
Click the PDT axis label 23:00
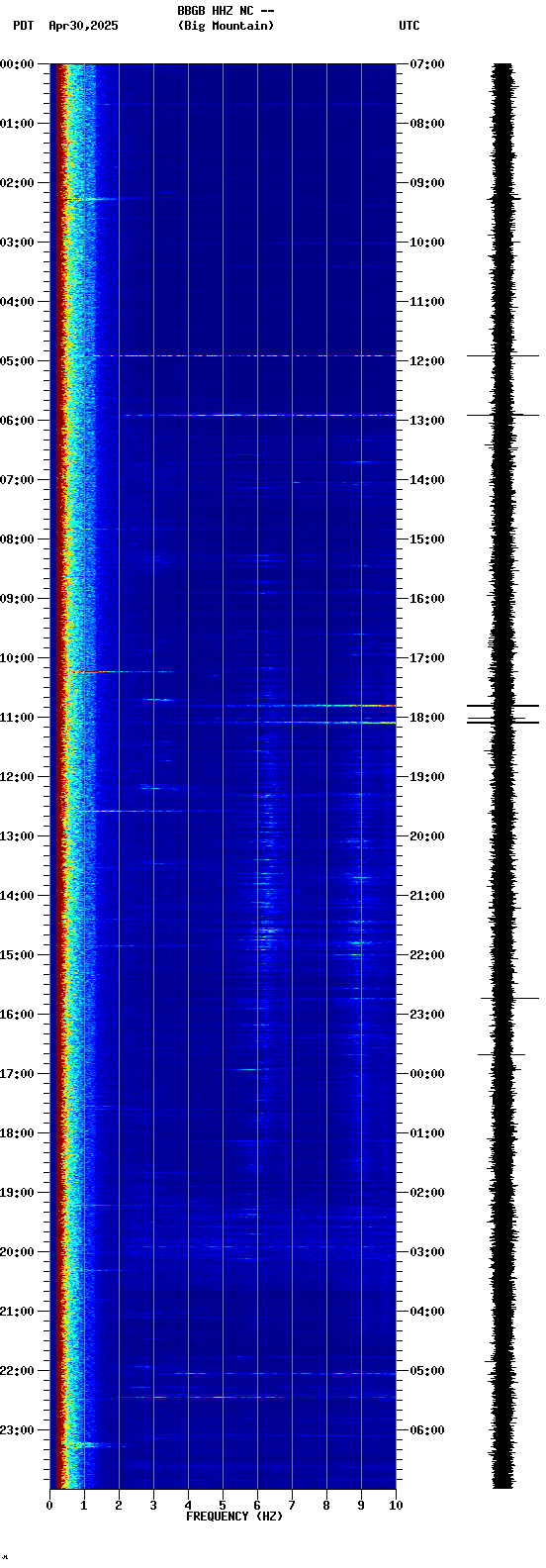pyautogui.click(x=17, y=1430)
